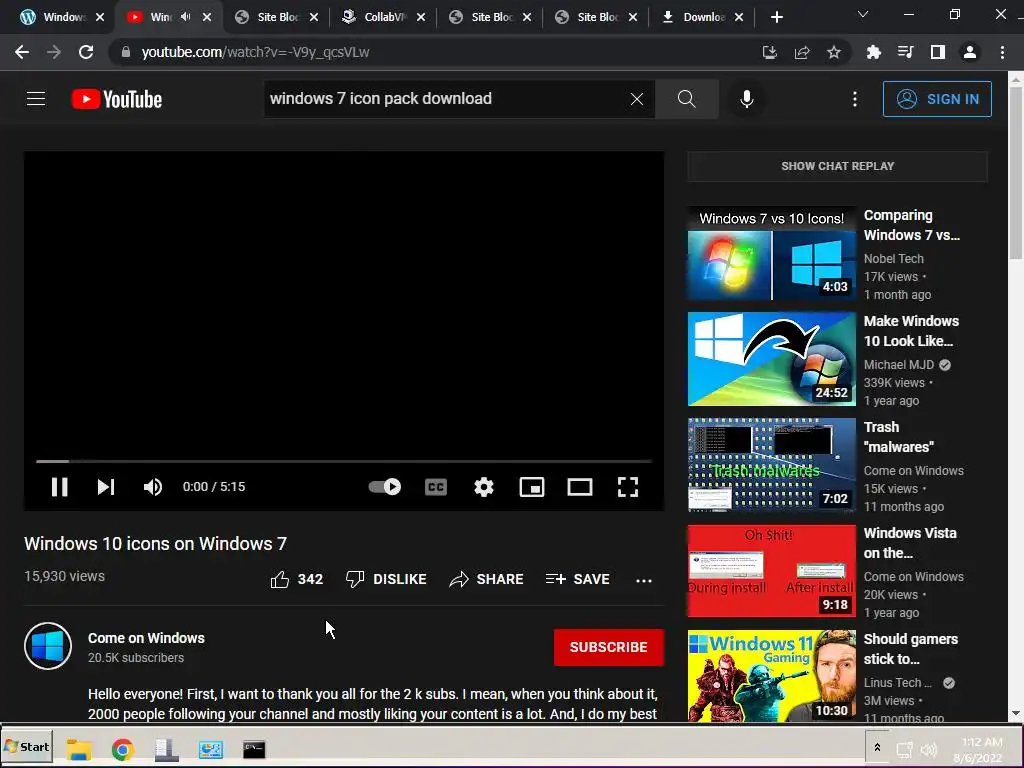Screen dimensions: 1024x768
Task: Open Chrome three-dot menu
Action: (x=1002, y=52)
